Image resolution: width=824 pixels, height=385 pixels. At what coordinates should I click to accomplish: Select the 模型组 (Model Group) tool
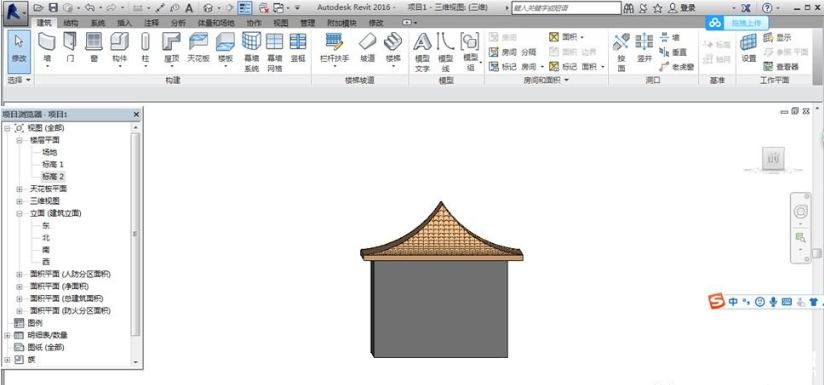(x=470, y=51)
